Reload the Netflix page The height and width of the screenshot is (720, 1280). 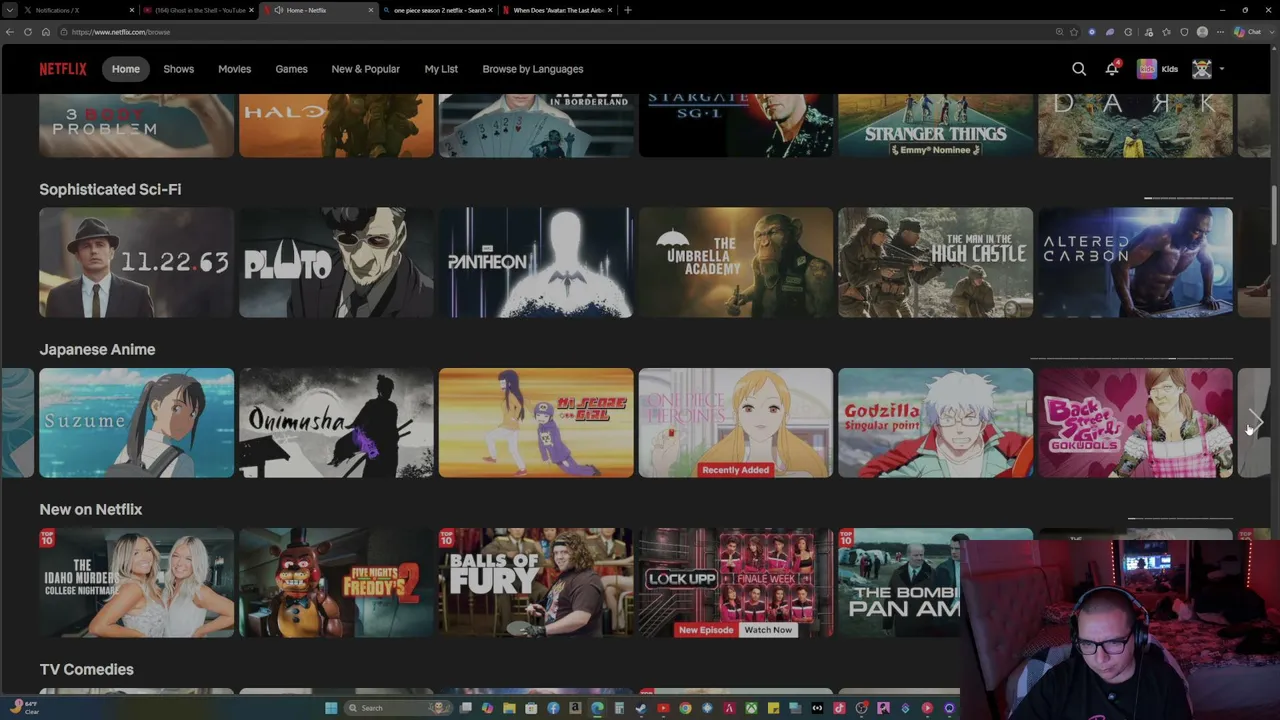(x=28, y=32)
